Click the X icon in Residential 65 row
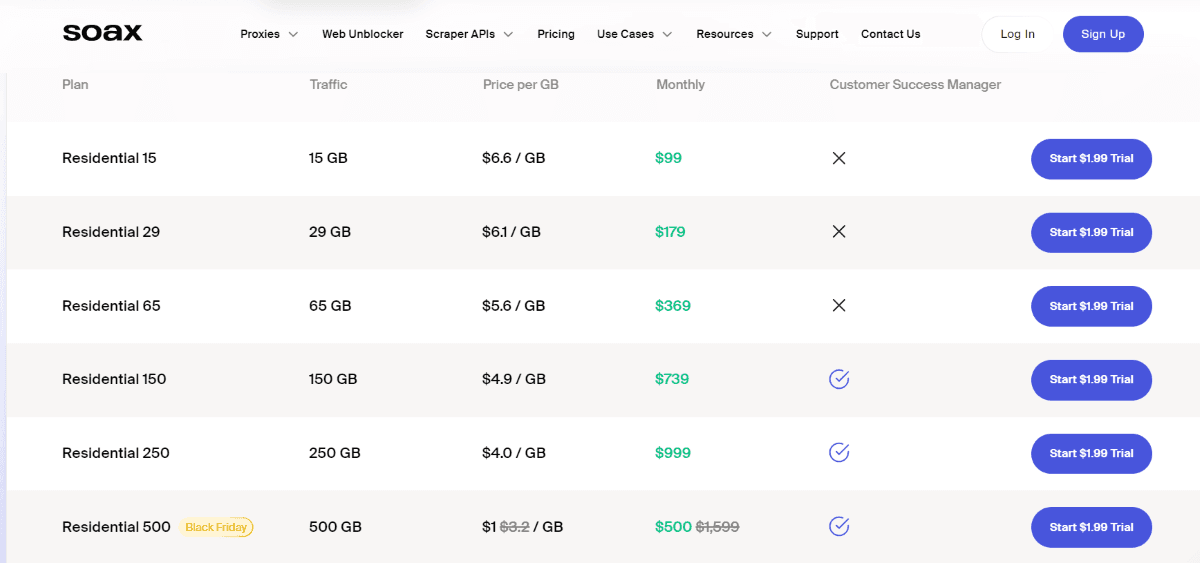 click(x=839, y=306)
